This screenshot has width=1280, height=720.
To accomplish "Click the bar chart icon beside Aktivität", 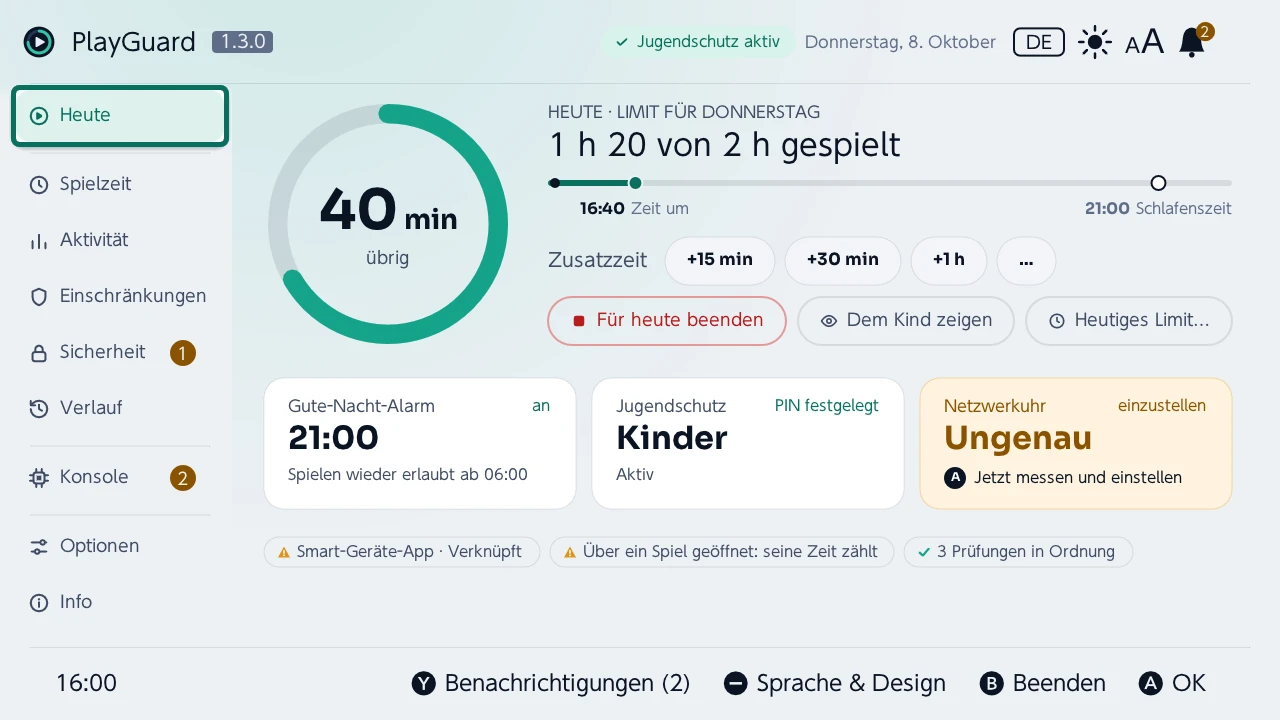I will (39, 240).
